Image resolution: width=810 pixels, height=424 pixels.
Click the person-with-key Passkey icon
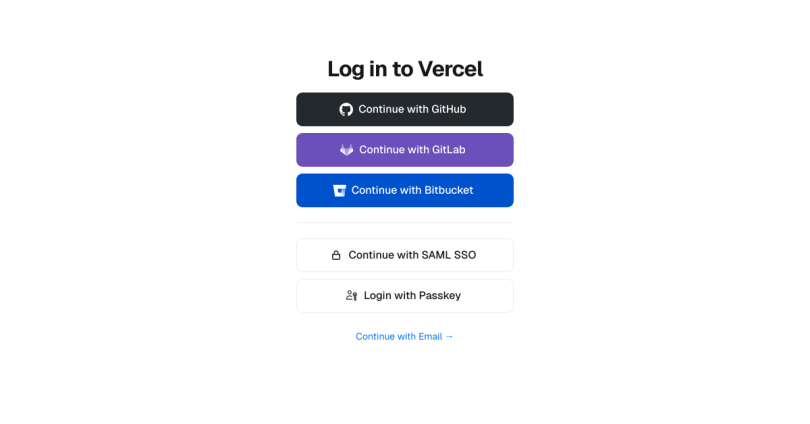(x=352, y=295)
